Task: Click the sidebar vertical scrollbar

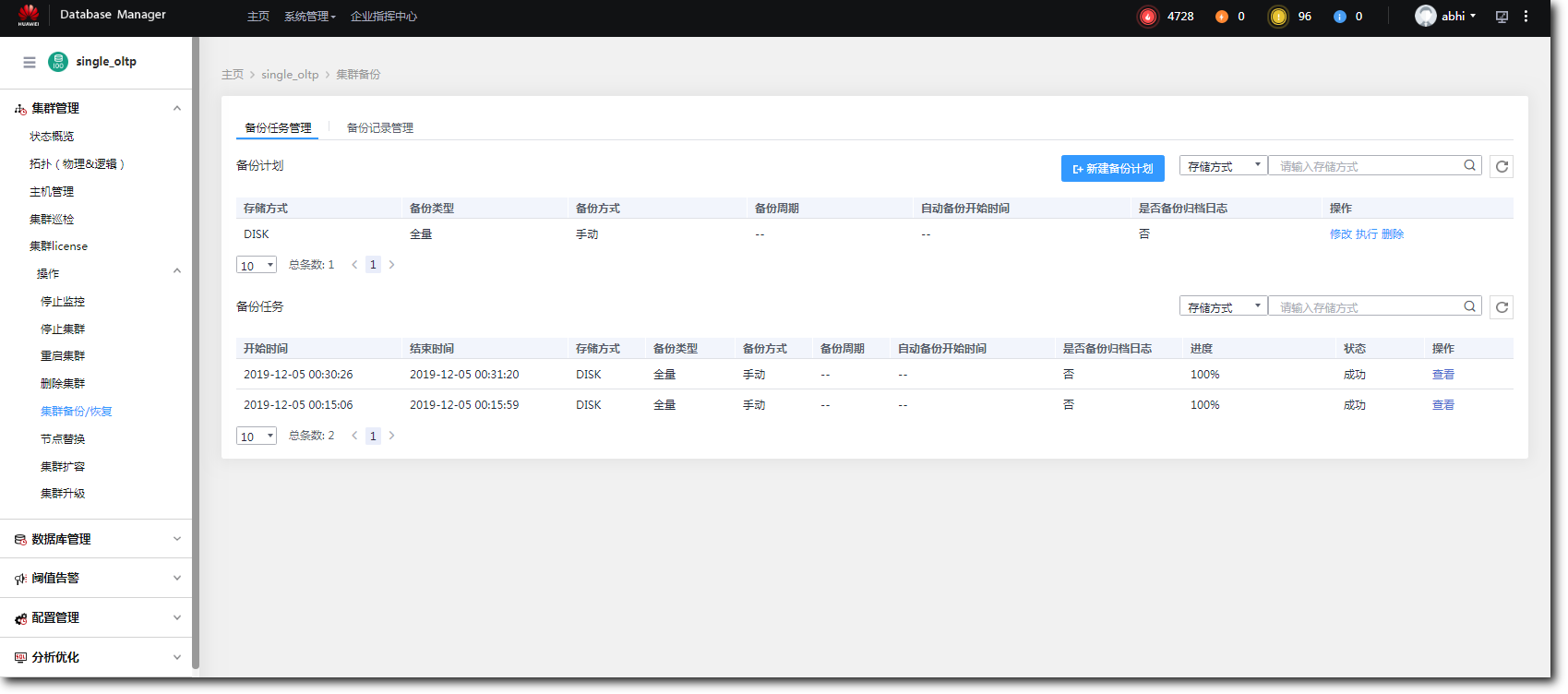Action: point(196,353)
